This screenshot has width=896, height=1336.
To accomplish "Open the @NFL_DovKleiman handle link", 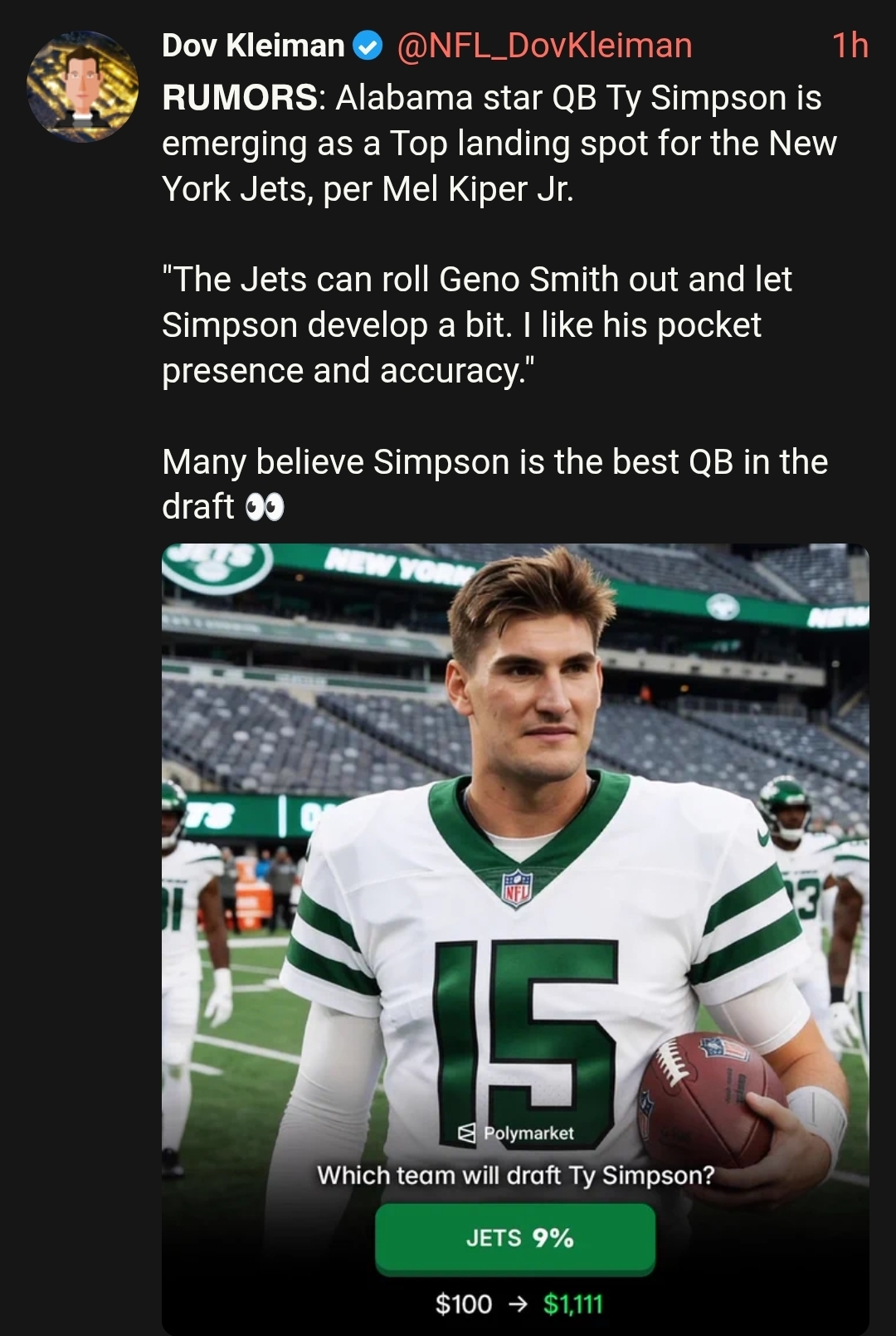I will [x=544, y=46].
